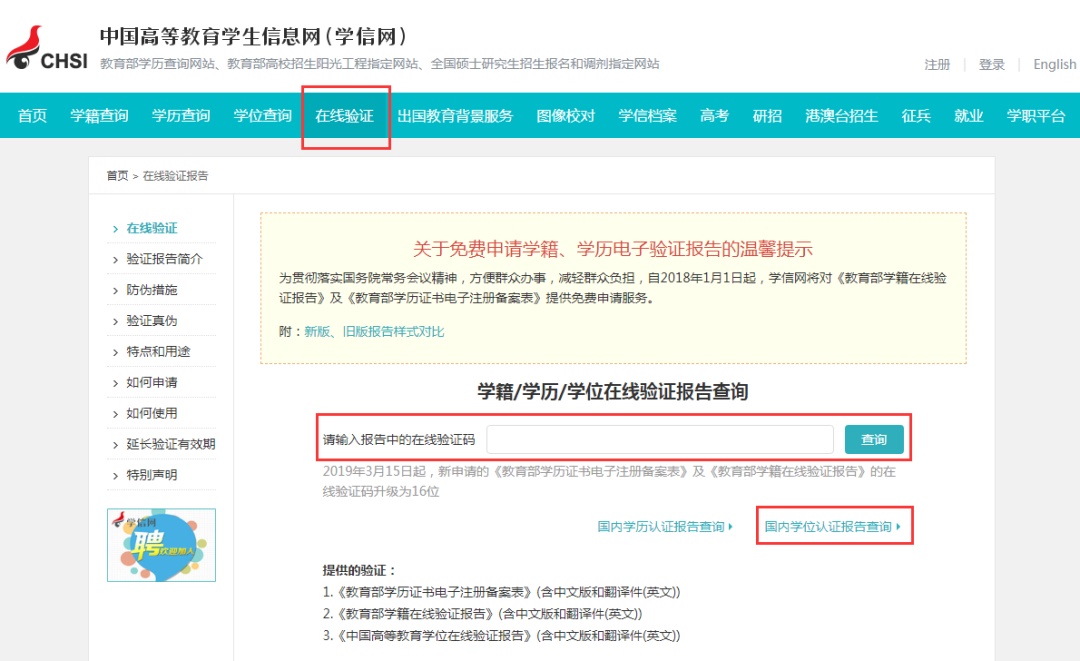Open the 在线验证 navigation tab
Viewport: 1080px width, 661px height.
pyautogui.click(x=344, y=116)
